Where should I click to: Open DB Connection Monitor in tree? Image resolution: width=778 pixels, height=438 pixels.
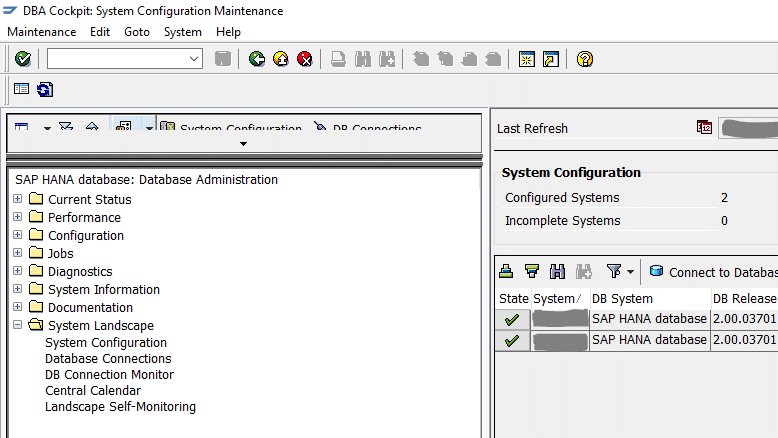pyautogui.click(x=109, y=375)
